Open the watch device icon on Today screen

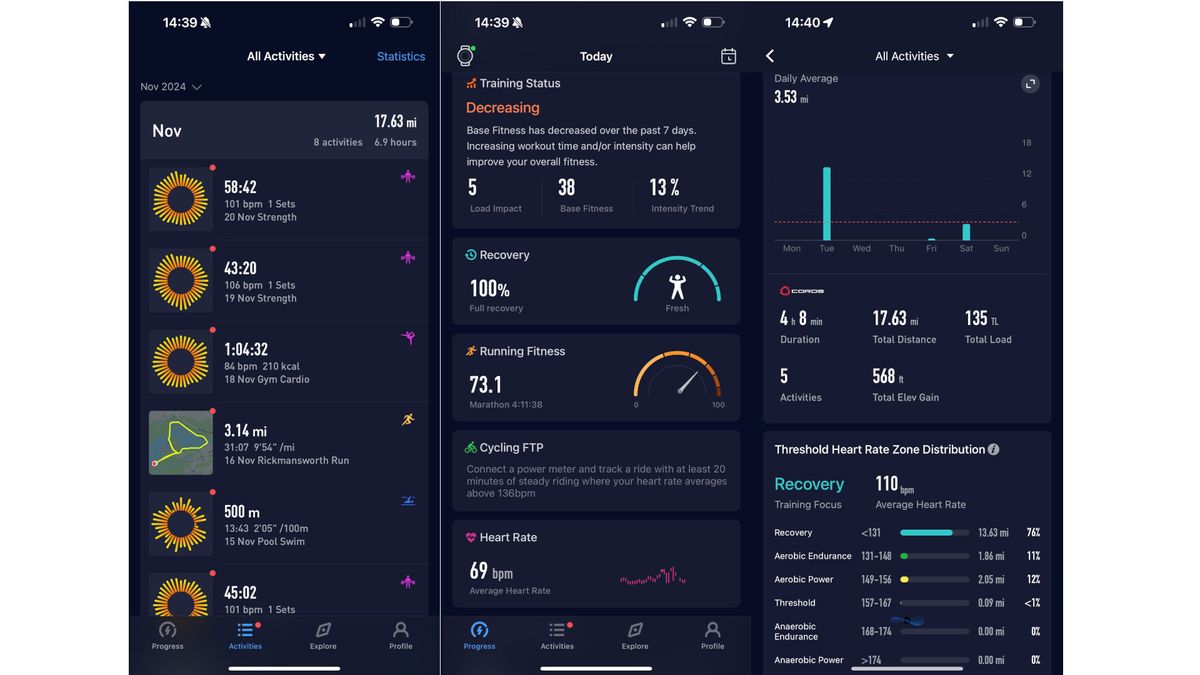(x=465, y=56)
